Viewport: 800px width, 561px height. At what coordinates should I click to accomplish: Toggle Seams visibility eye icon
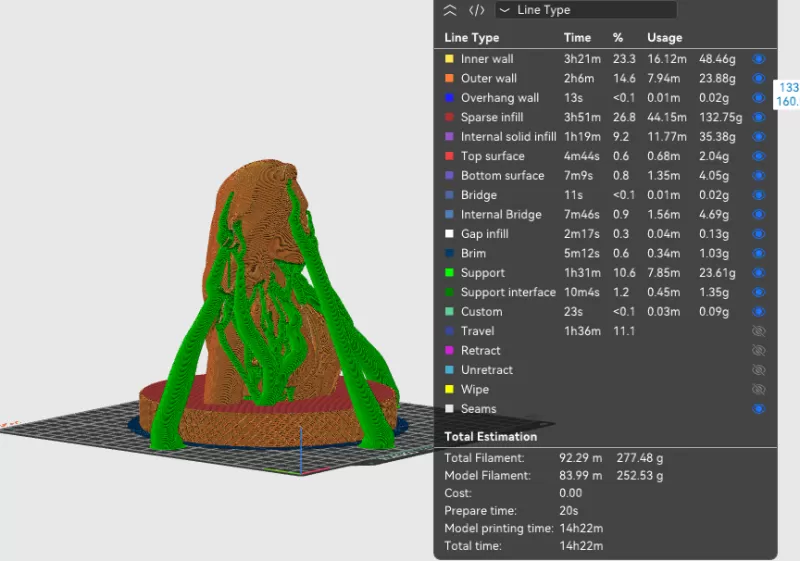click(x=758, y=409)
